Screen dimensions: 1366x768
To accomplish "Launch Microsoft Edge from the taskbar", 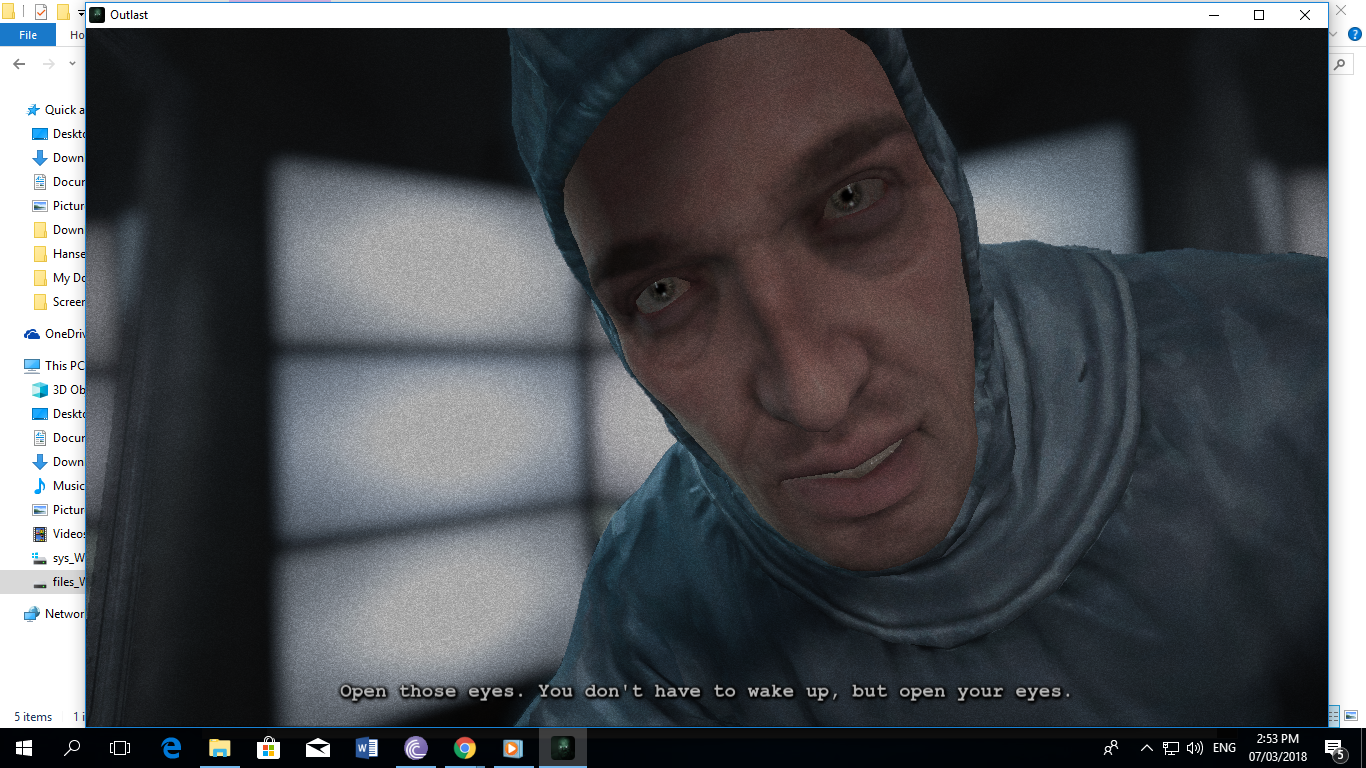I will pyautogui.click(x=171, y=747).
